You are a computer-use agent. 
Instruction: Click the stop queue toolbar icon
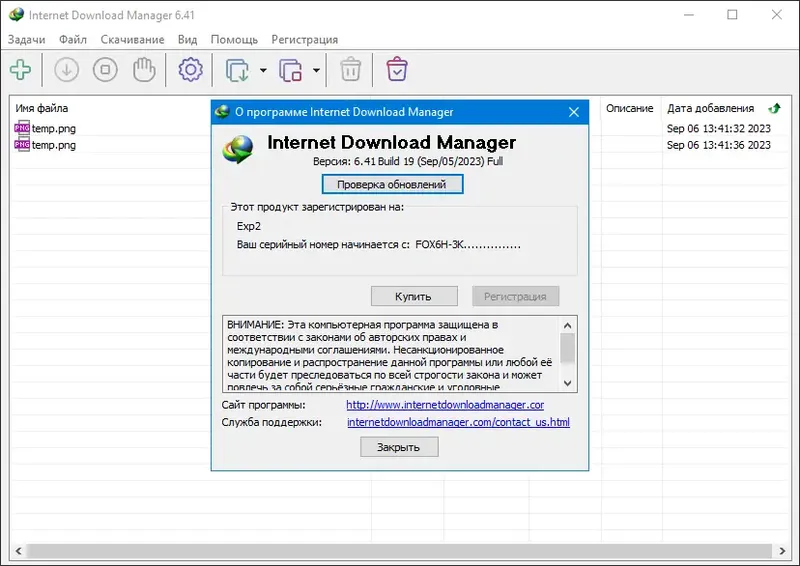(290, 70)
